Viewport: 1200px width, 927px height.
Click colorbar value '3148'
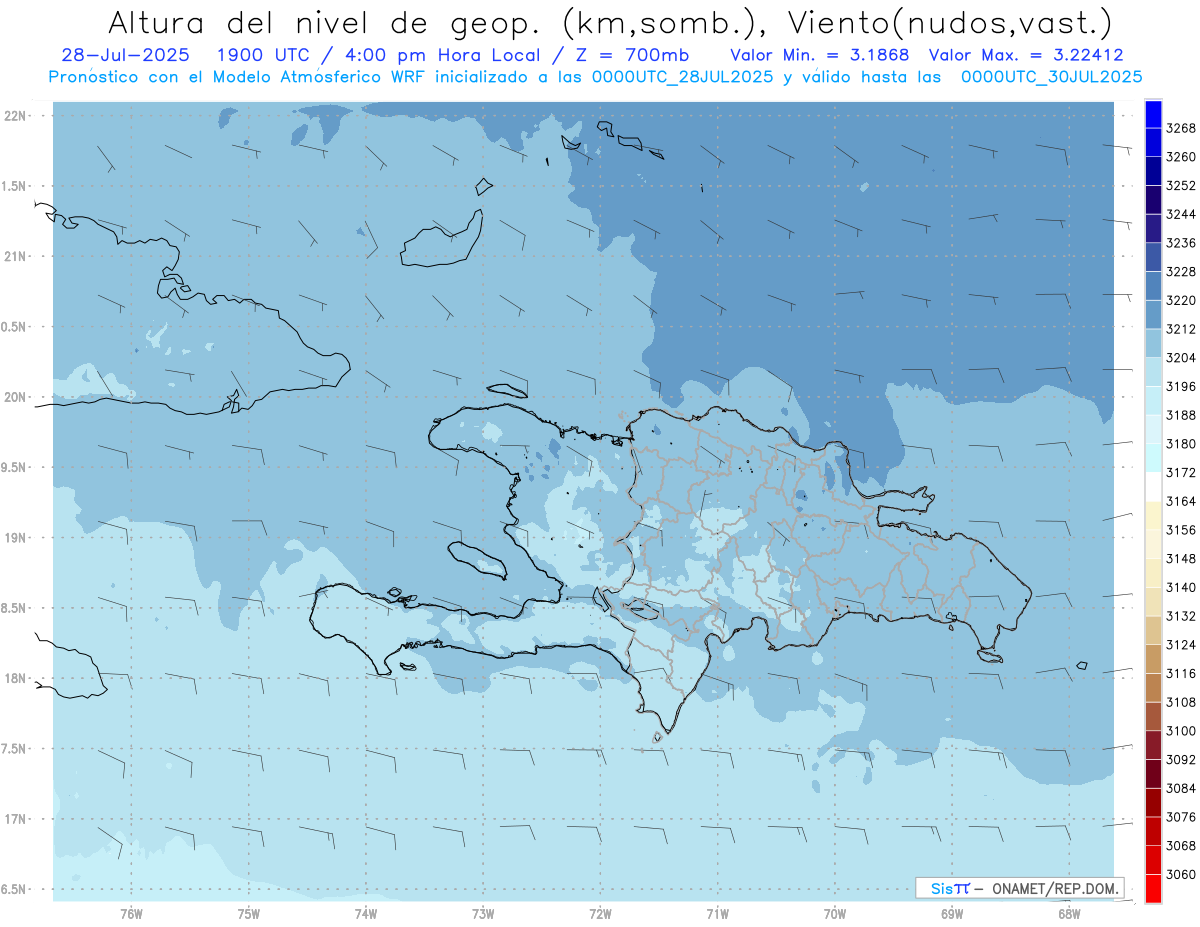[x=1181, y=559]
